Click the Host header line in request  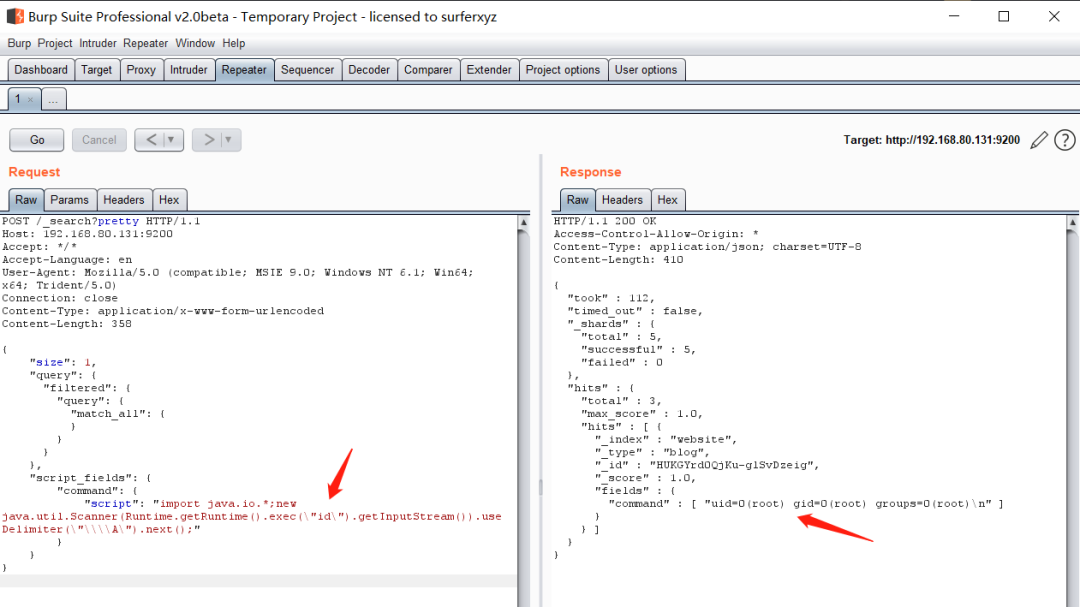[x=87, y=234]
